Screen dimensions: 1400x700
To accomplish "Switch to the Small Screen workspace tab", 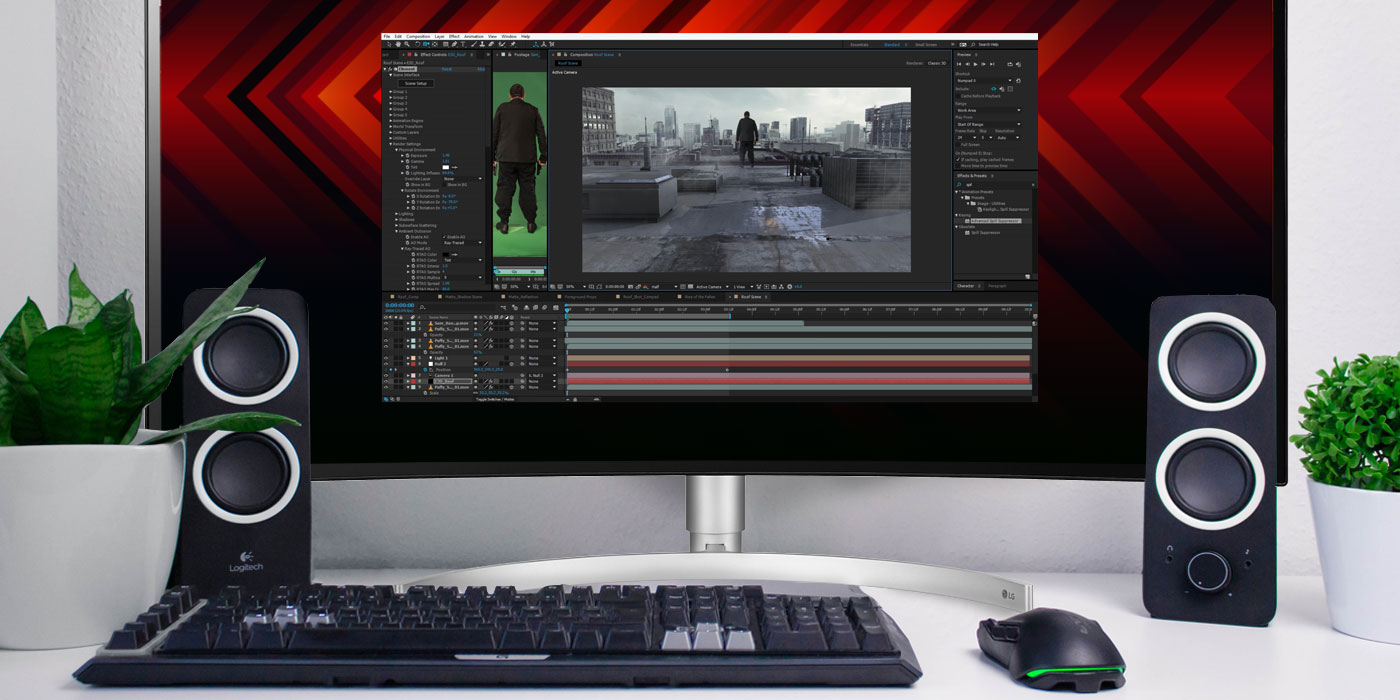I will point(926,44).
